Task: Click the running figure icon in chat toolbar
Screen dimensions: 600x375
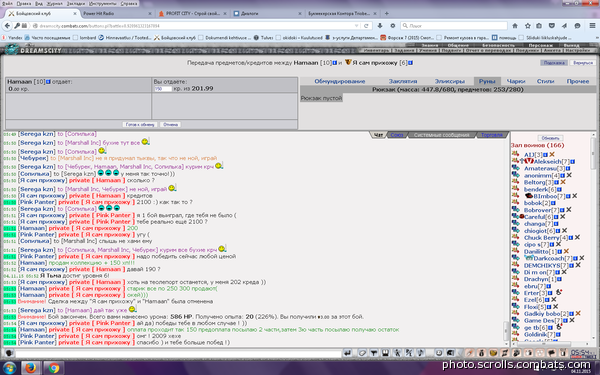Action: [x=397, y=353]
